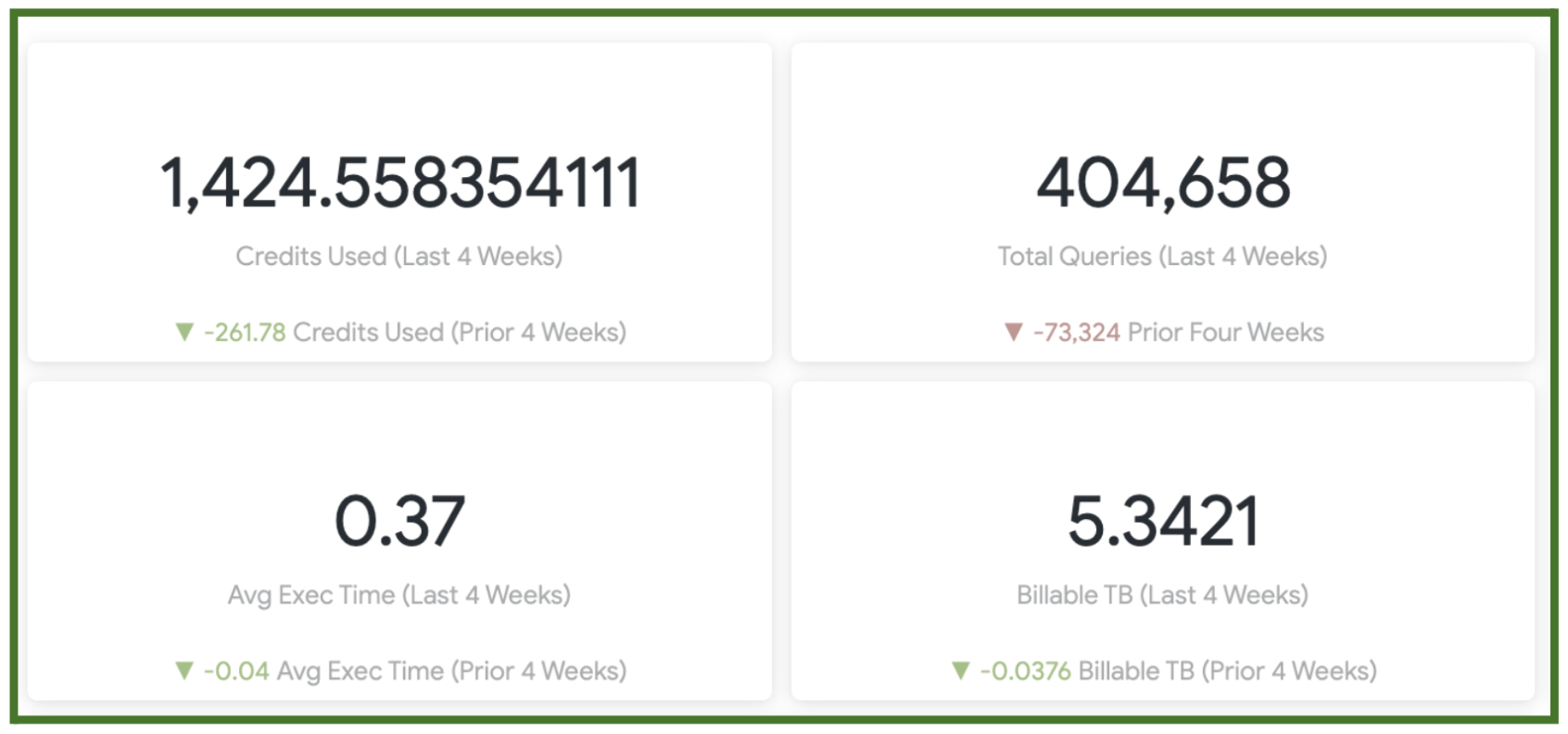The height and width of the screenshot is (734, 1568).
Task: Click the -0.0376 comparison value
Action: pyautogui.click(x=1026, y=670)
